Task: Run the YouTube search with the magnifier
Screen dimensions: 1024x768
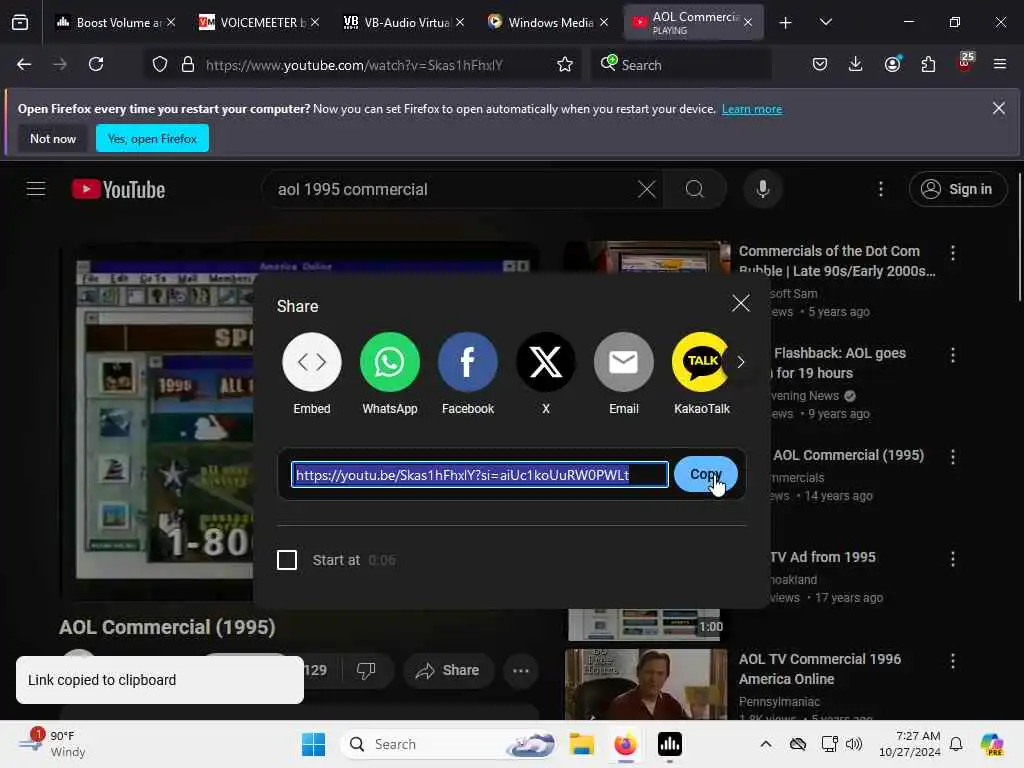Action: (695, 189)
